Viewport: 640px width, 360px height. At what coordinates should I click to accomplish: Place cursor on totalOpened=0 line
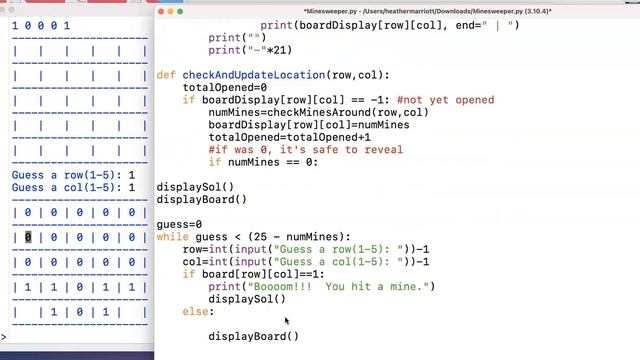(224, 88)
